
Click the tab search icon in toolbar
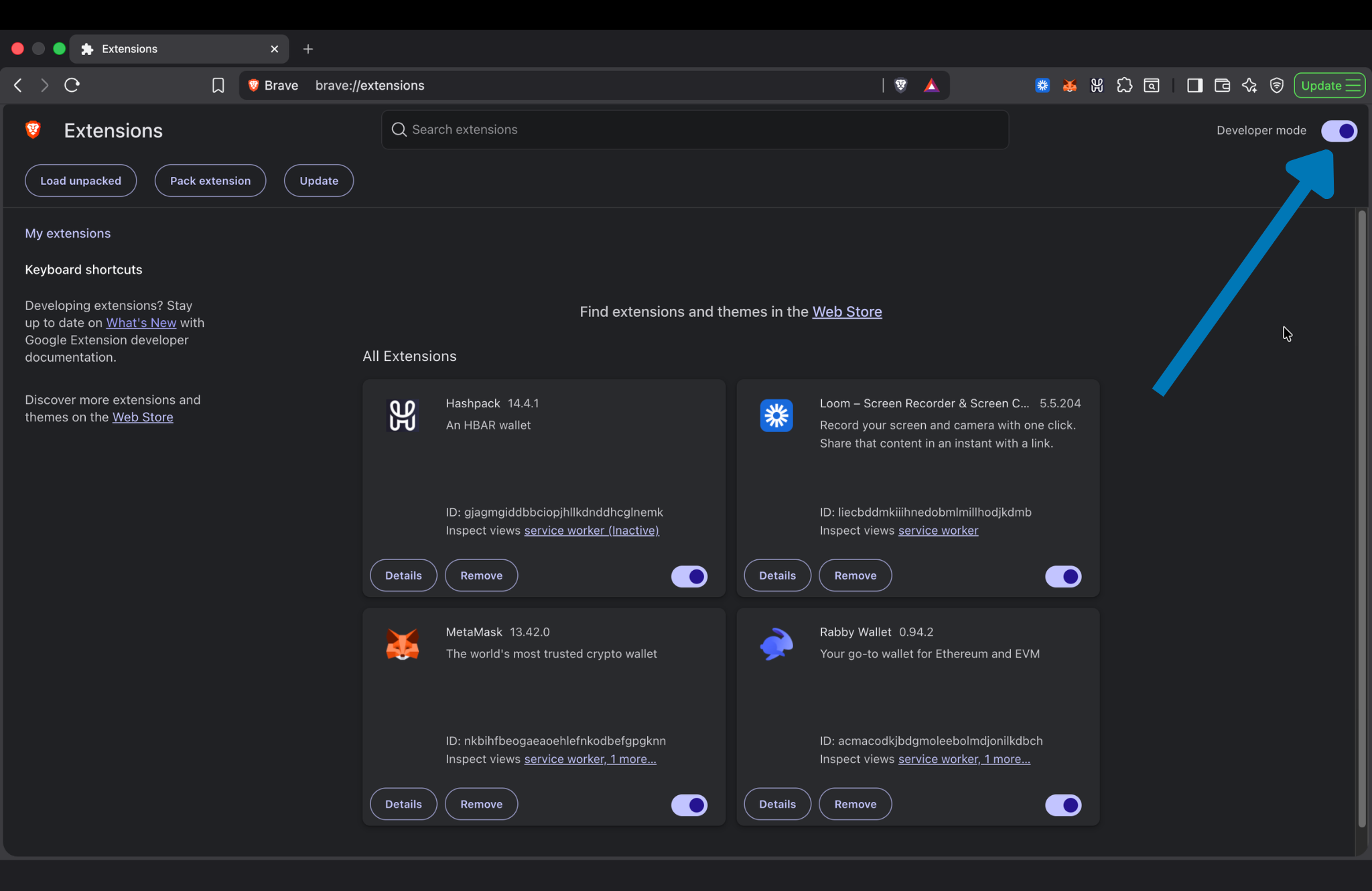click(1152, 85)
